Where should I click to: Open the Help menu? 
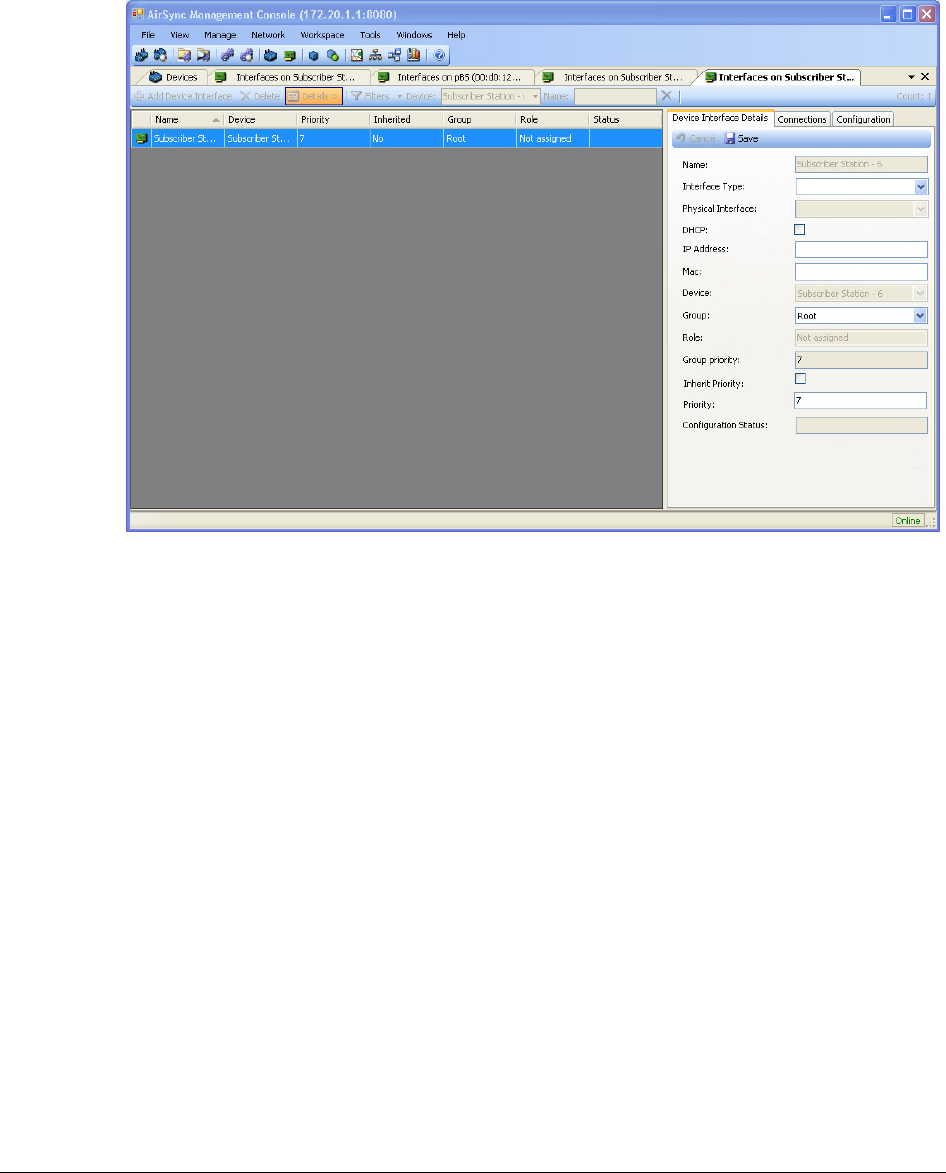point(456,34)
